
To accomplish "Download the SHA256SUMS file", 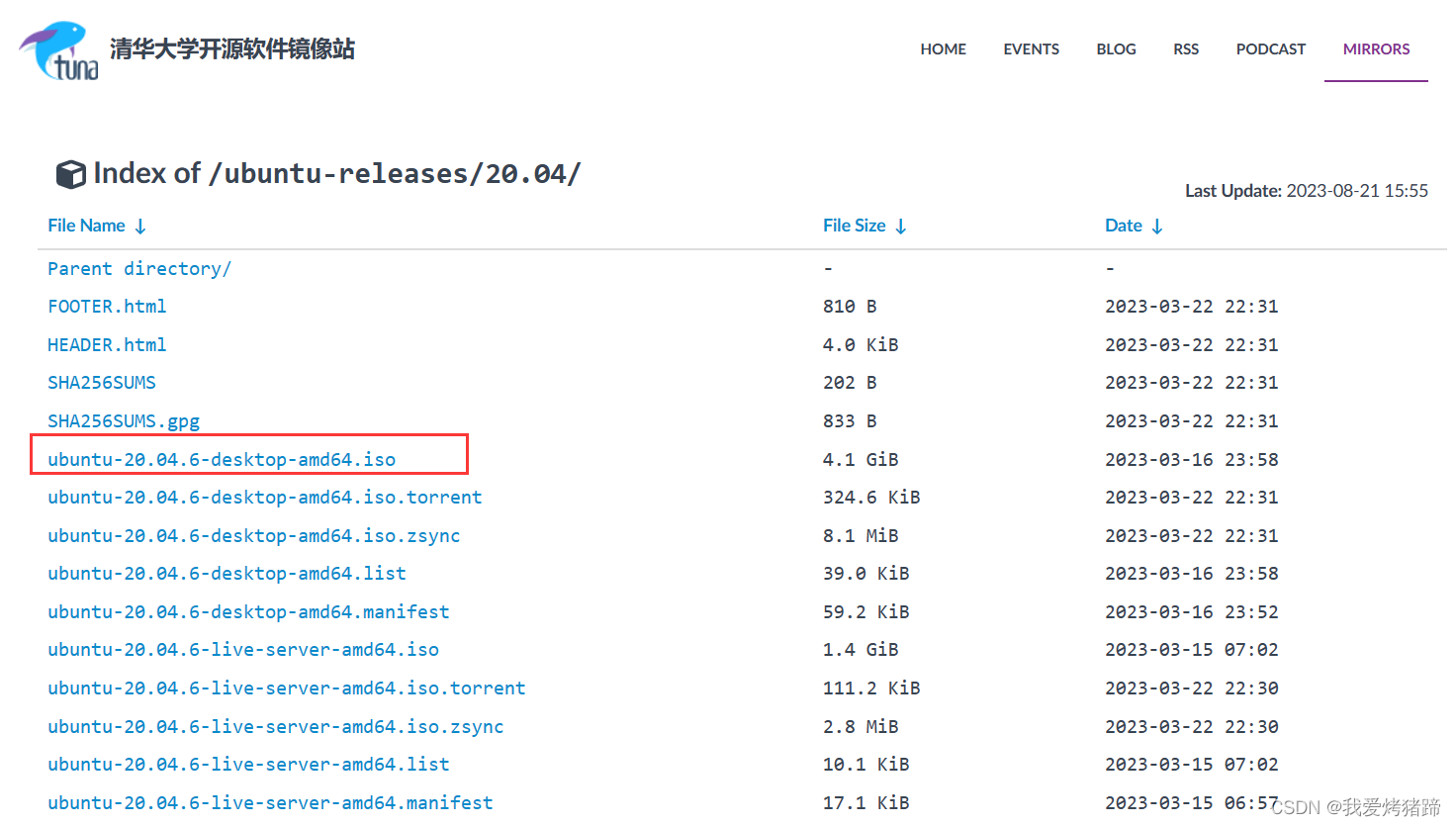I will click(x=102, y=383).
